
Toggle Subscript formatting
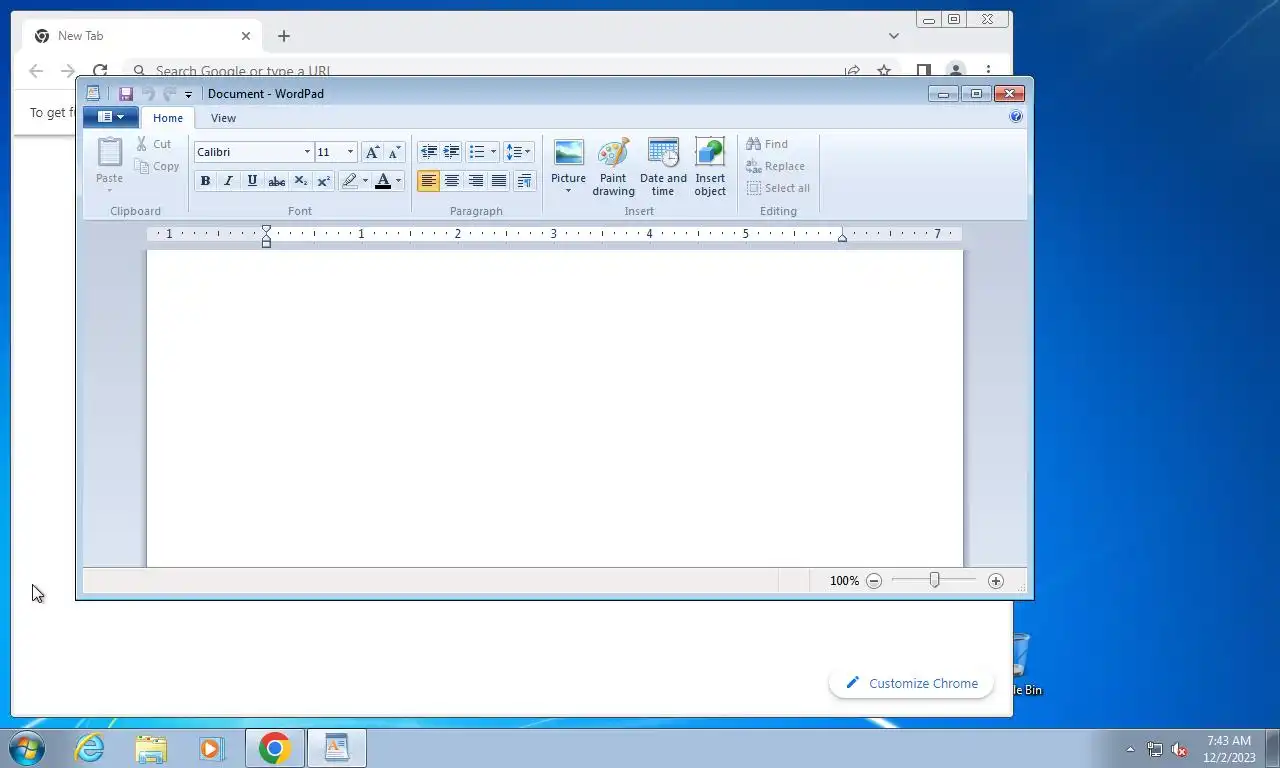tap(300, 181)
